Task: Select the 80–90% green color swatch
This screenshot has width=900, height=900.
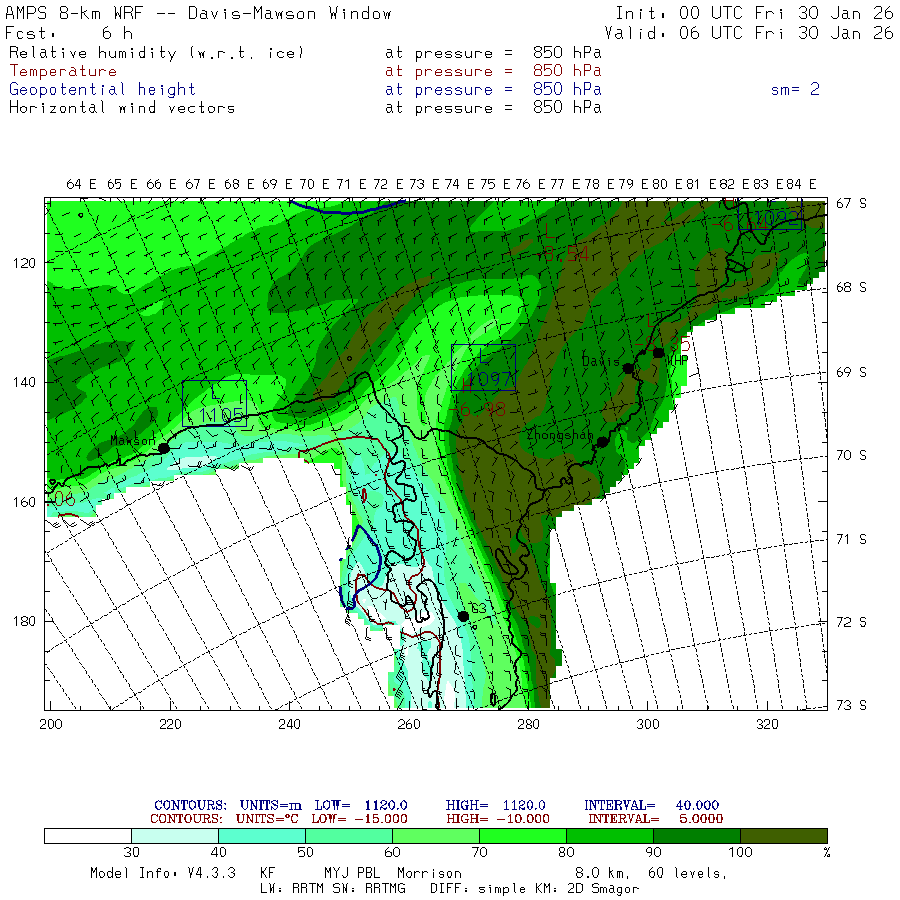Action: [x=610, y=836]
